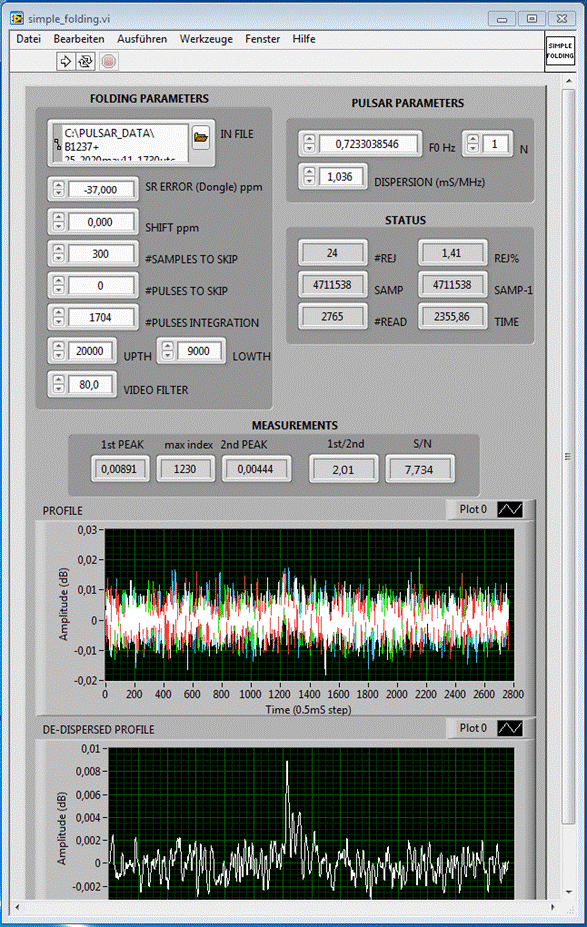Open the IN FILE folder browse icon
Viewport: 587px width, 927px height.
[201, 138]
